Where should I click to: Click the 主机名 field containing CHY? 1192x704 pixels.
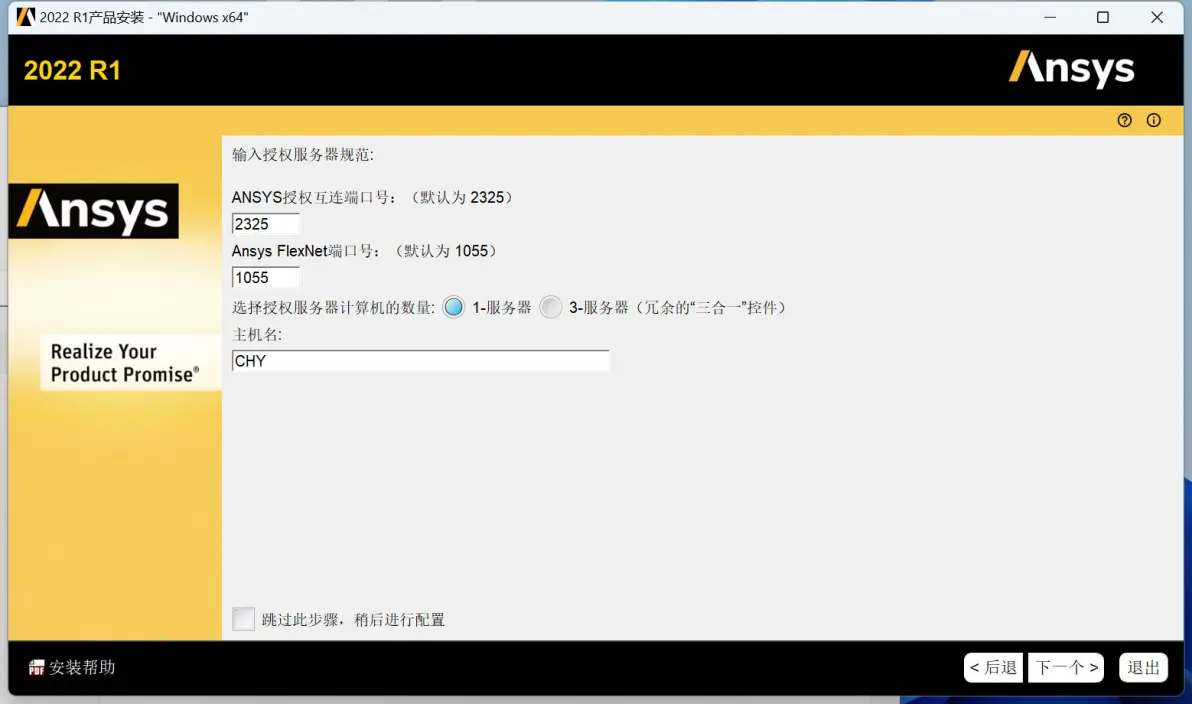420,360
